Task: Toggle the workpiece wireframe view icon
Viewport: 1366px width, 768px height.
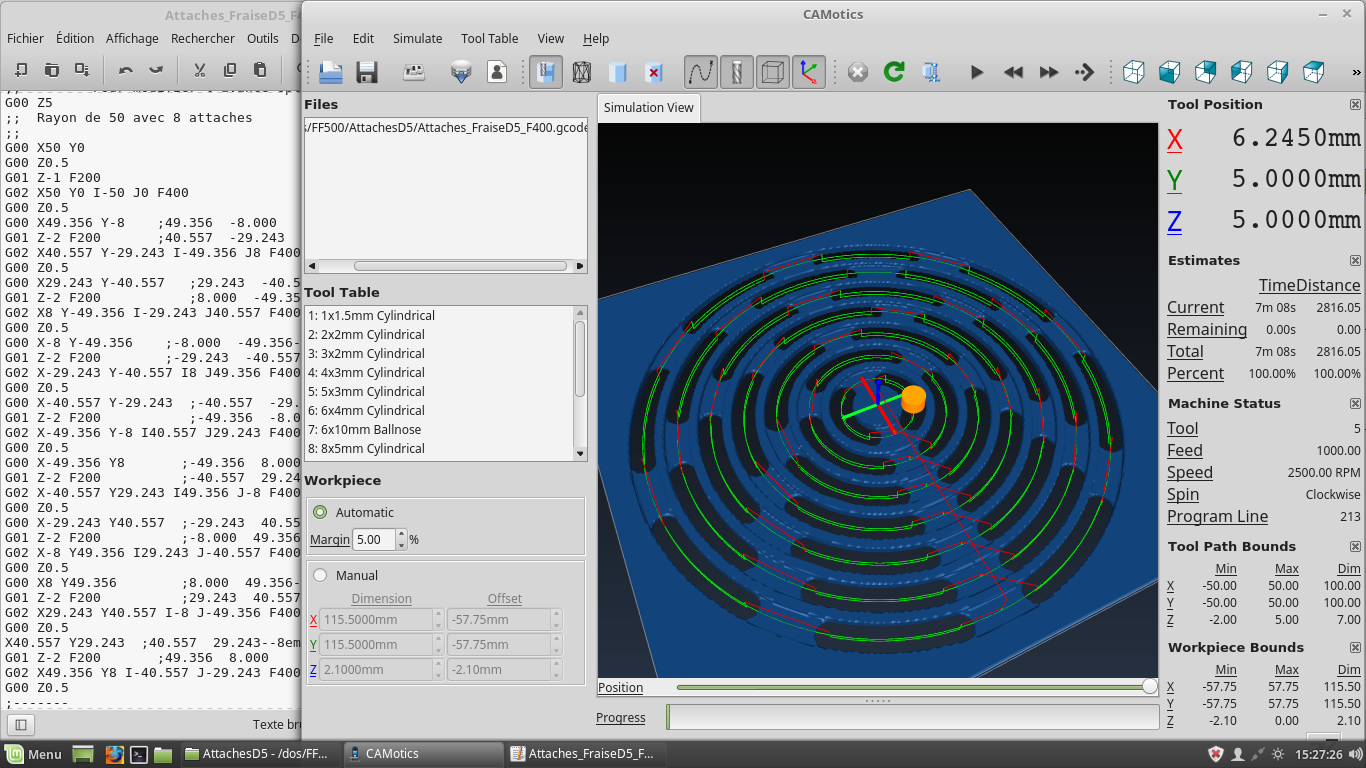Action: click(581, 72)
